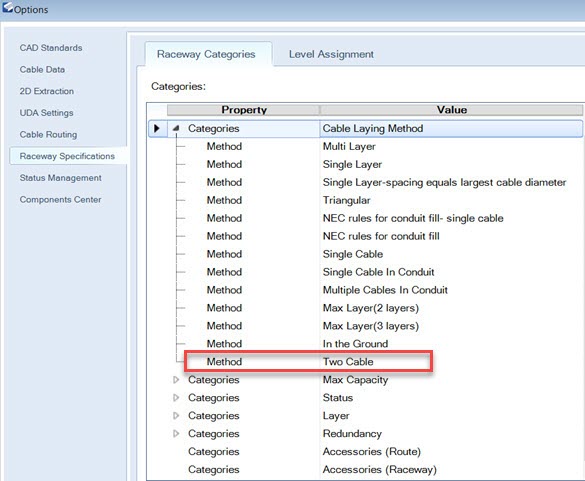Select the Raceway Categories tab
Screen dimensions: 585x481
click(206, 54)
